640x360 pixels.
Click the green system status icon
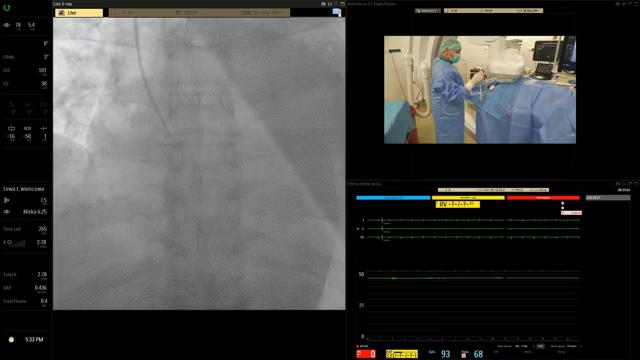(7, 7)
